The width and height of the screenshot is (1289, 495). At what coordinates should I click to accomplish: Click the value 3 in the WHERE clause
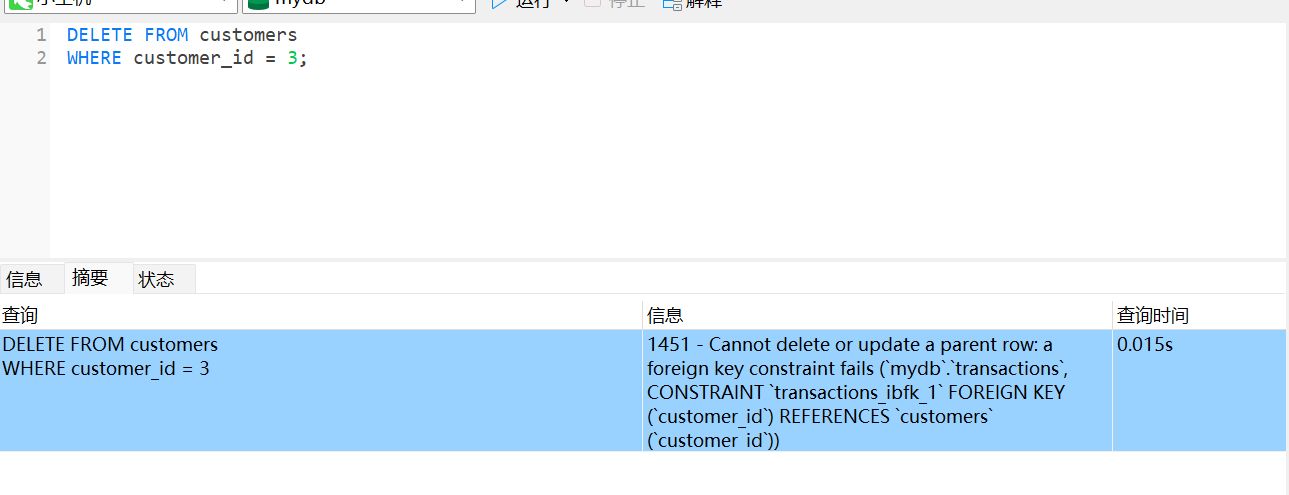point(293,58)
